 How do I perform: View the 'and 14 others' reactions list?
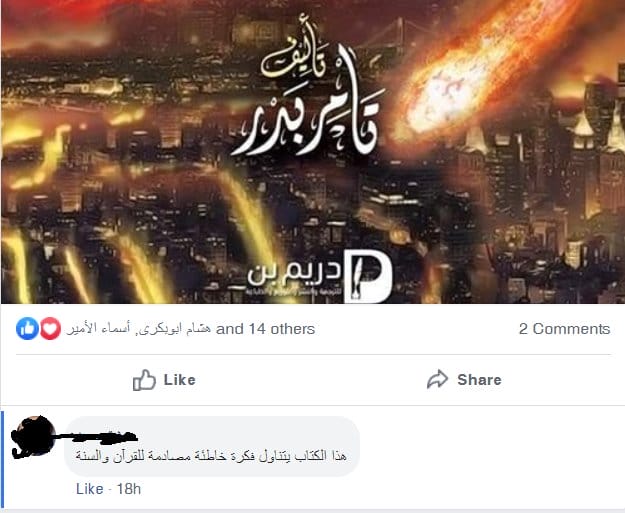(x=265, y=329)
